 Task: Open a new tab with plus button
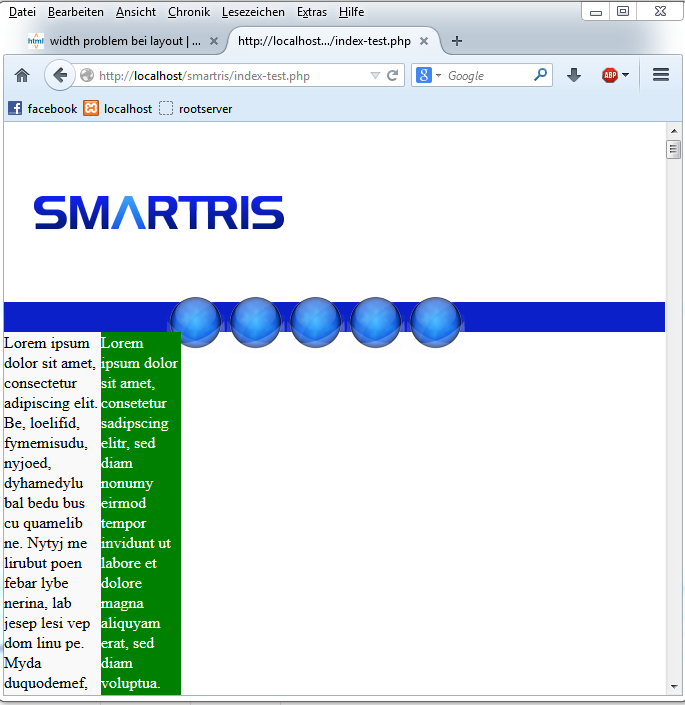457,41
